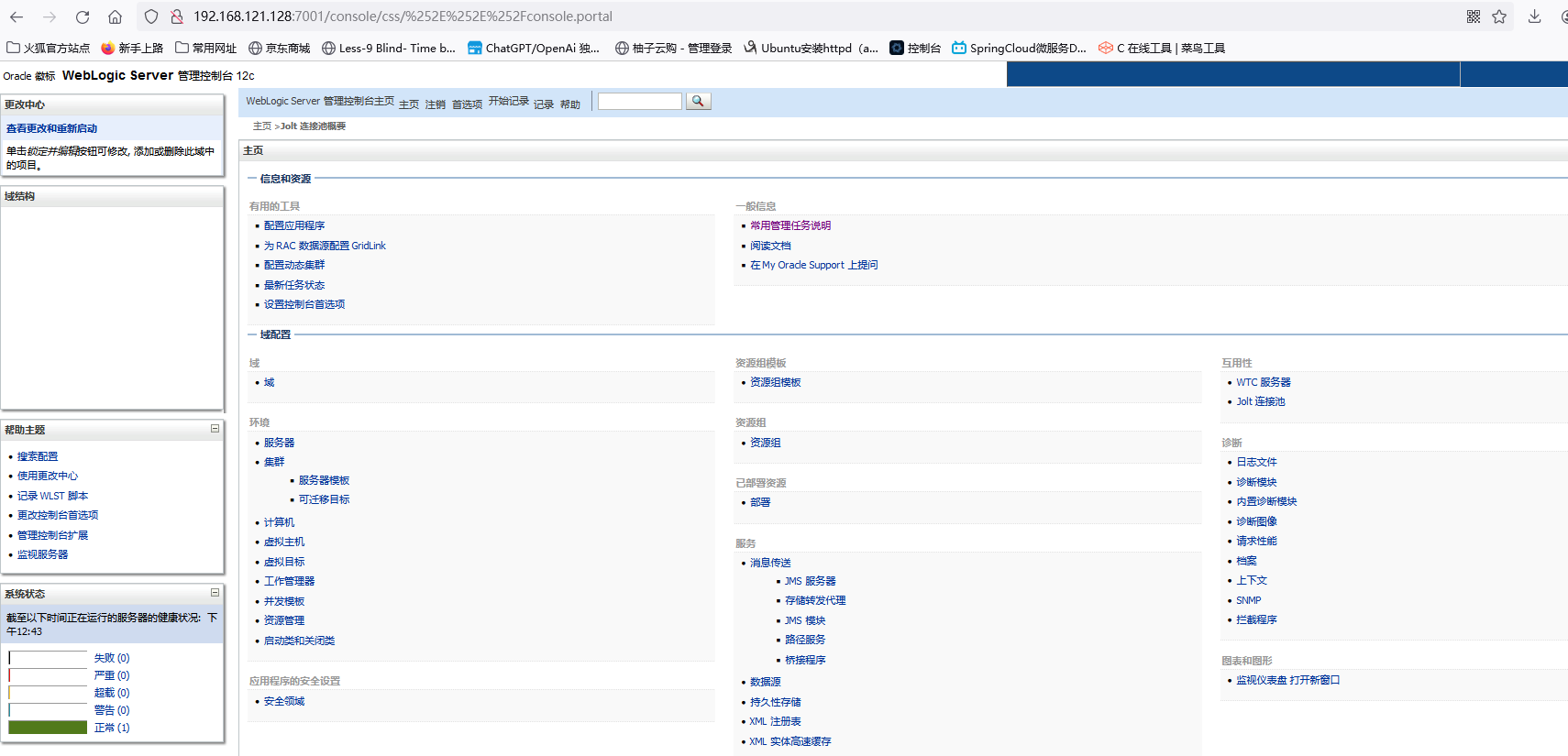Open the 配置应用程序 link

point(294,225)
